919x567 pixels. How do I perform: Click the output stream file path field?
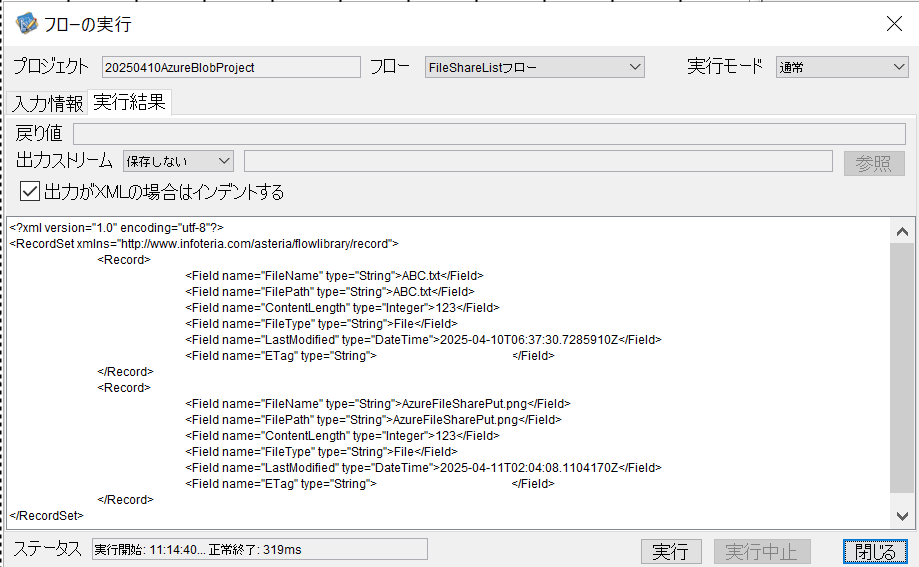click(538, 161)
